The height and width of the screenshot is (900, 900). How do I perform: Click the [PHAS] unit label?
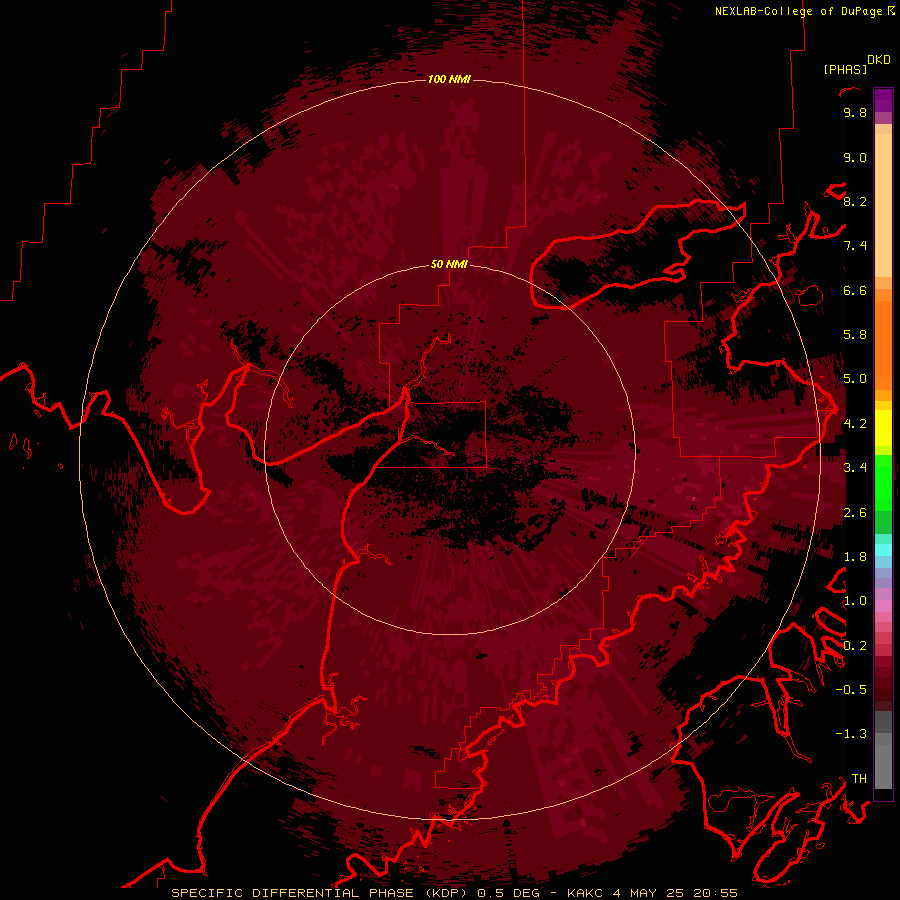845,69
